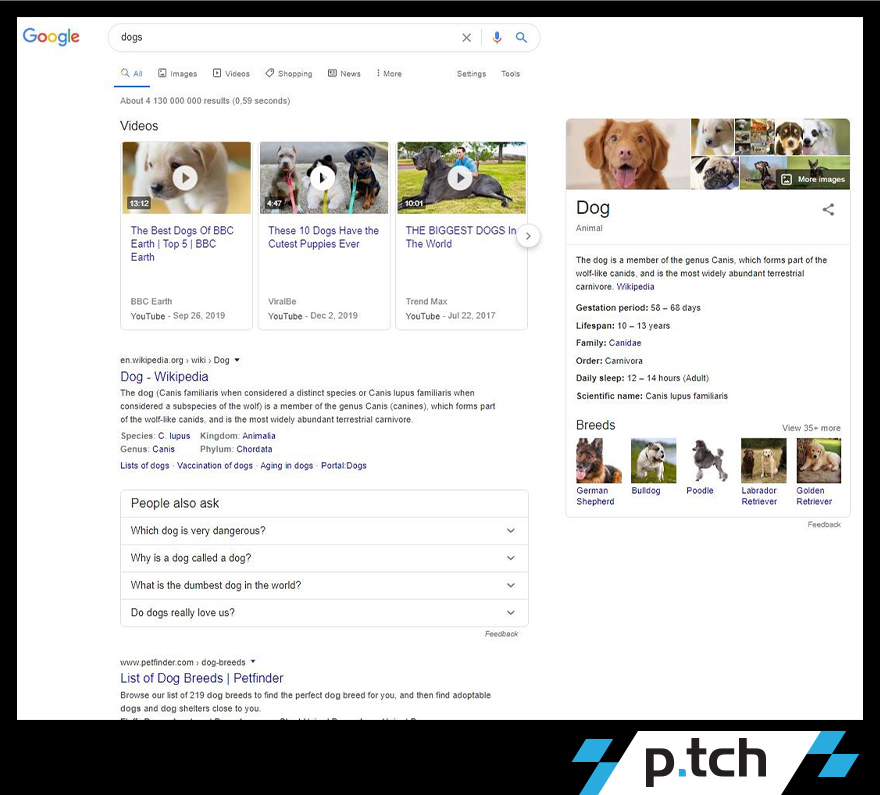The width and height of the screenshot is (880, 795).
Task: Clear the search box with X icon
Action: [x=466, y=38]
